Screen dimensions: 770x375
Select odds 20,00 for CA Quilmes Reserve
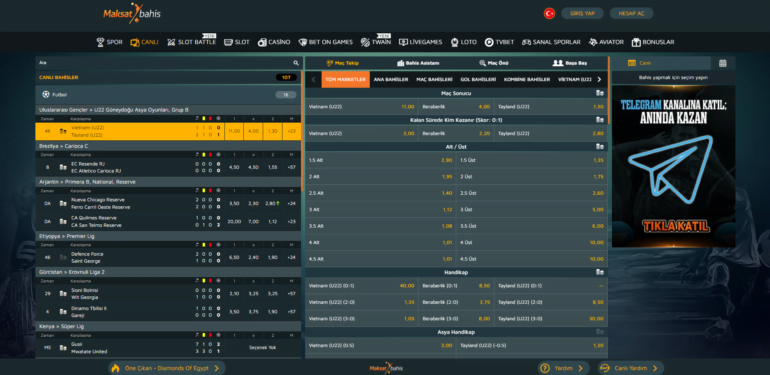pos(234,221)
